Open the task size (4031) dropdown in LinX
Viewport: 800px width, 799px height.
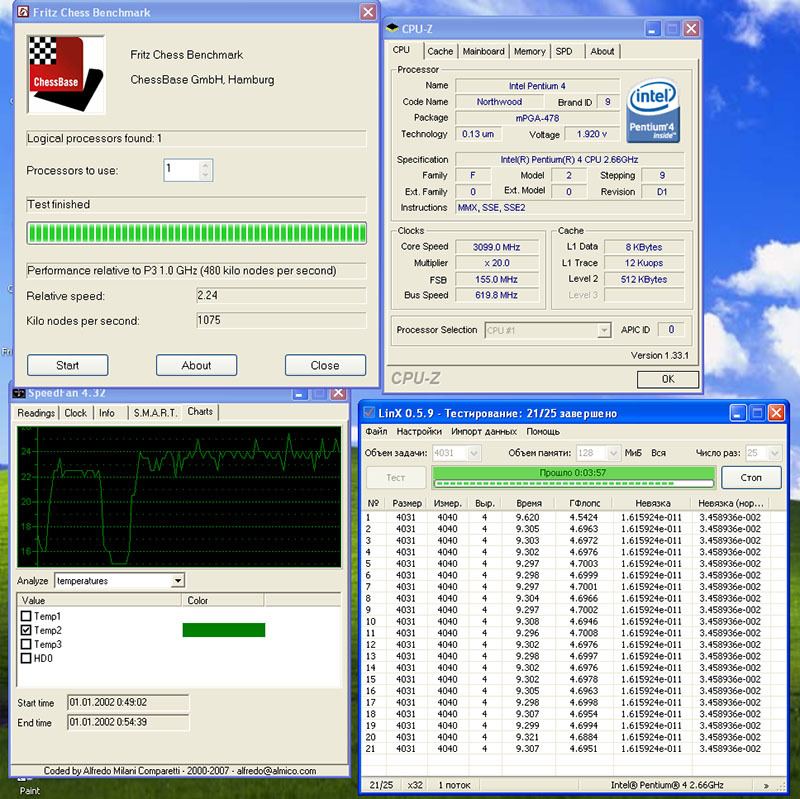click(x=473, y=453)
